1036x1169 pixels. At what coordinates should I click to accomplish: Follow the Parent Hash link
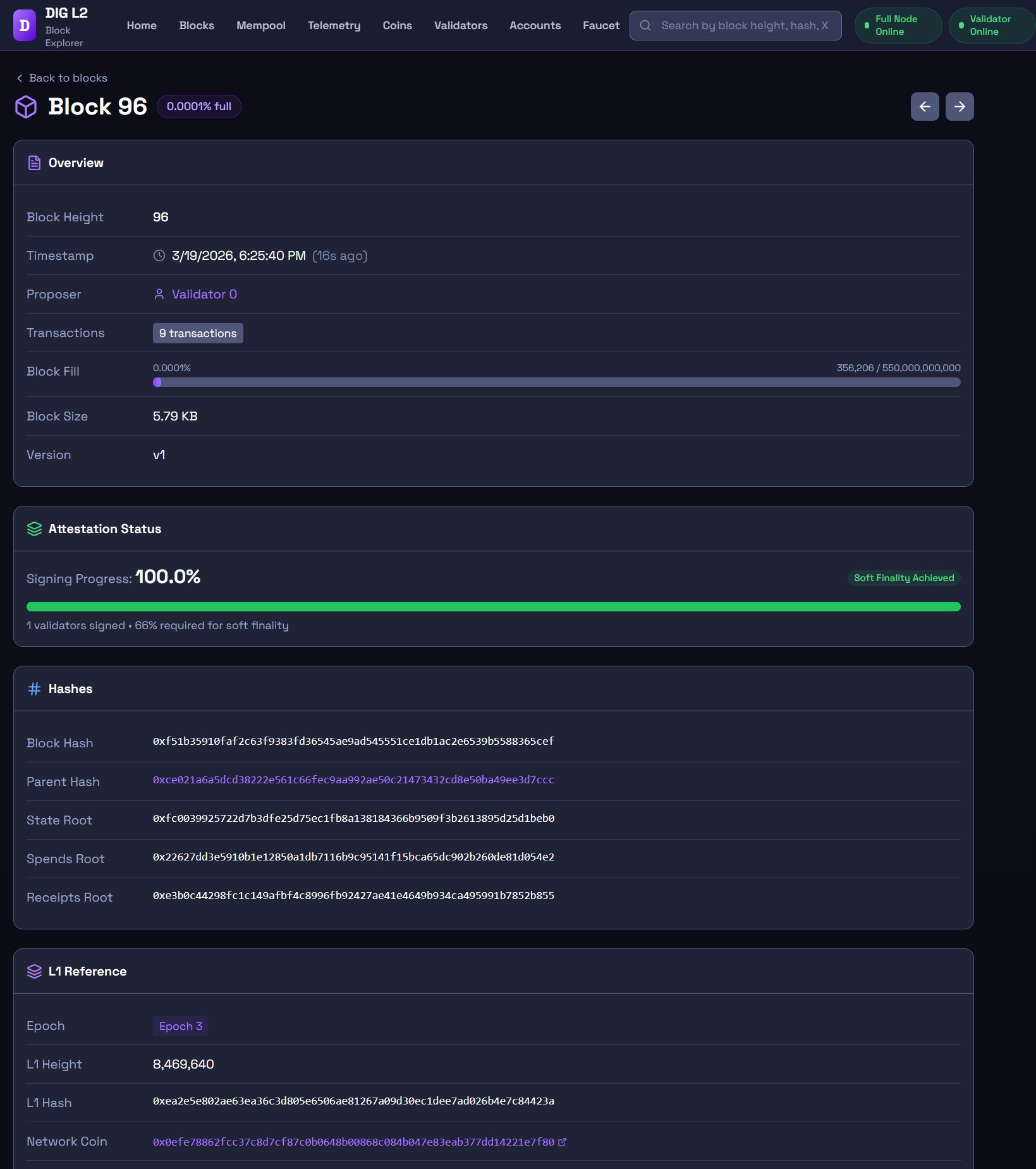[353, 780]
